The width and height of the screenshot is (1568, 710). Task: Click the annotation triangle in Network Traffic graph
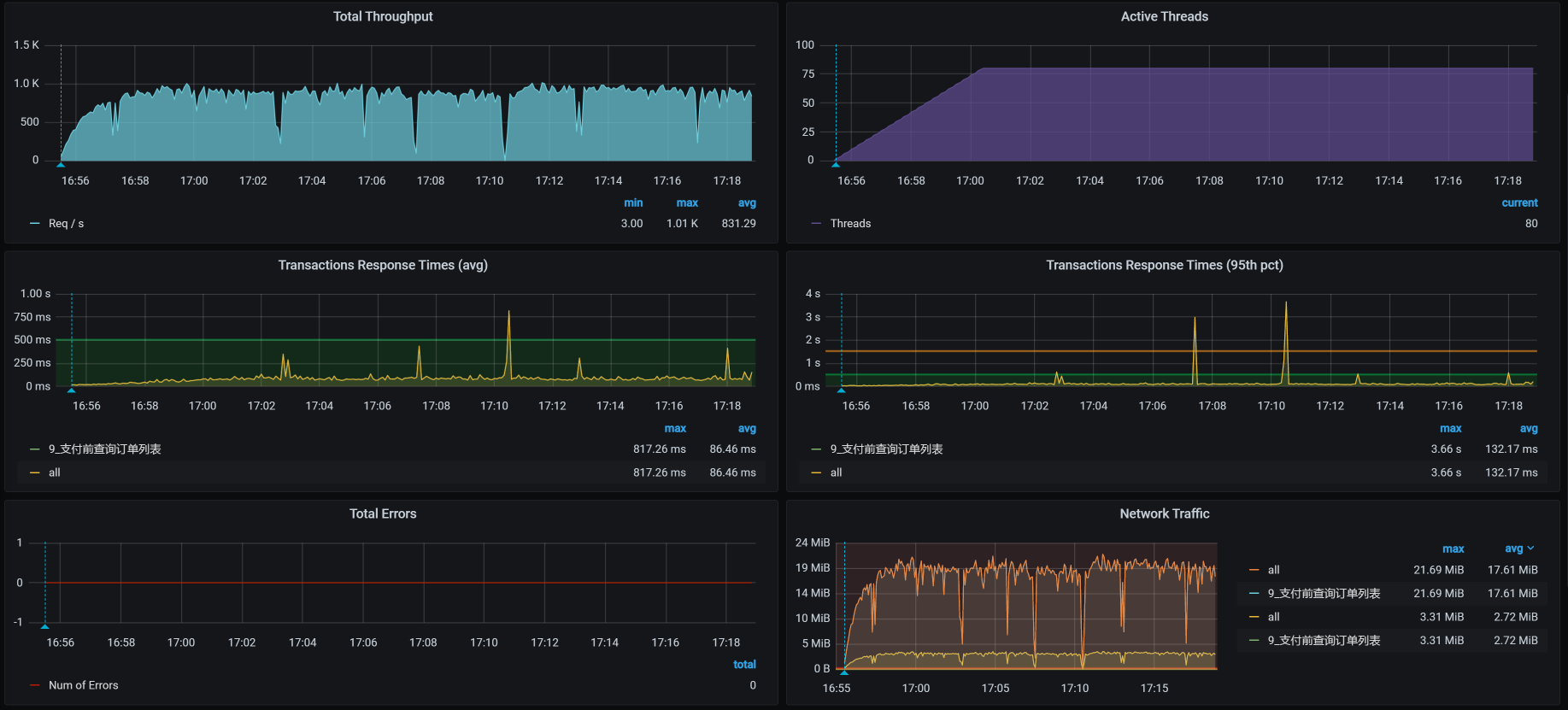[x=844, y=672]
